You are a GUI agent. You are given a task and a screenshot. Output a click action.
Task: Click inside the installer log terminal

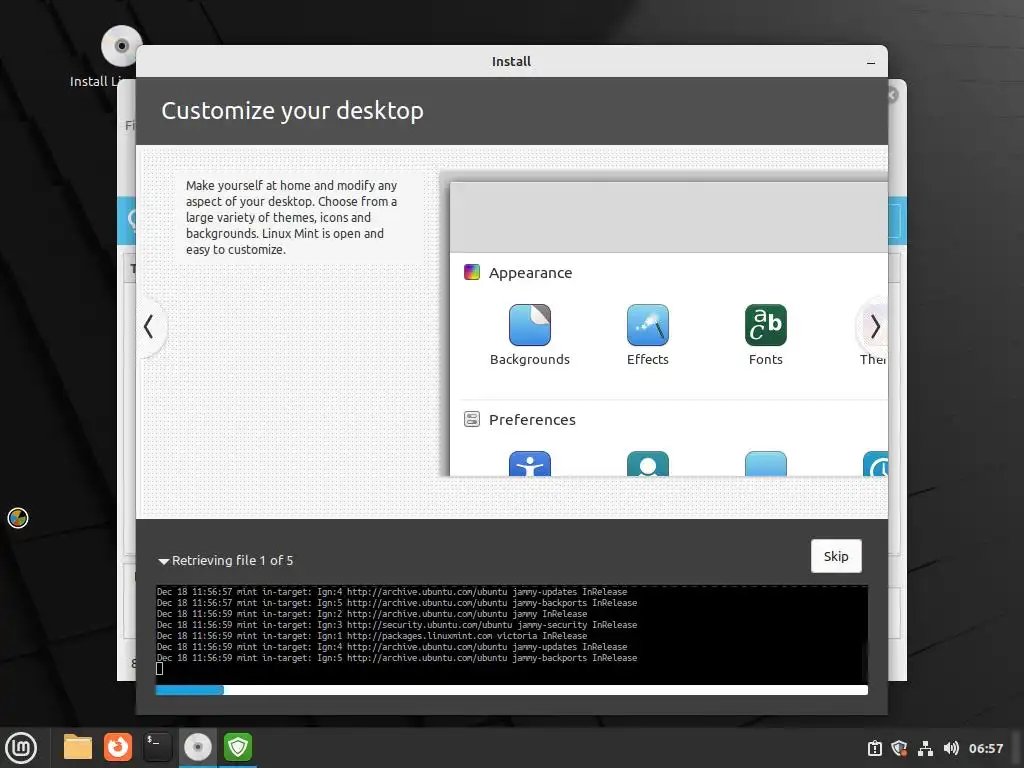coord(511,635)
